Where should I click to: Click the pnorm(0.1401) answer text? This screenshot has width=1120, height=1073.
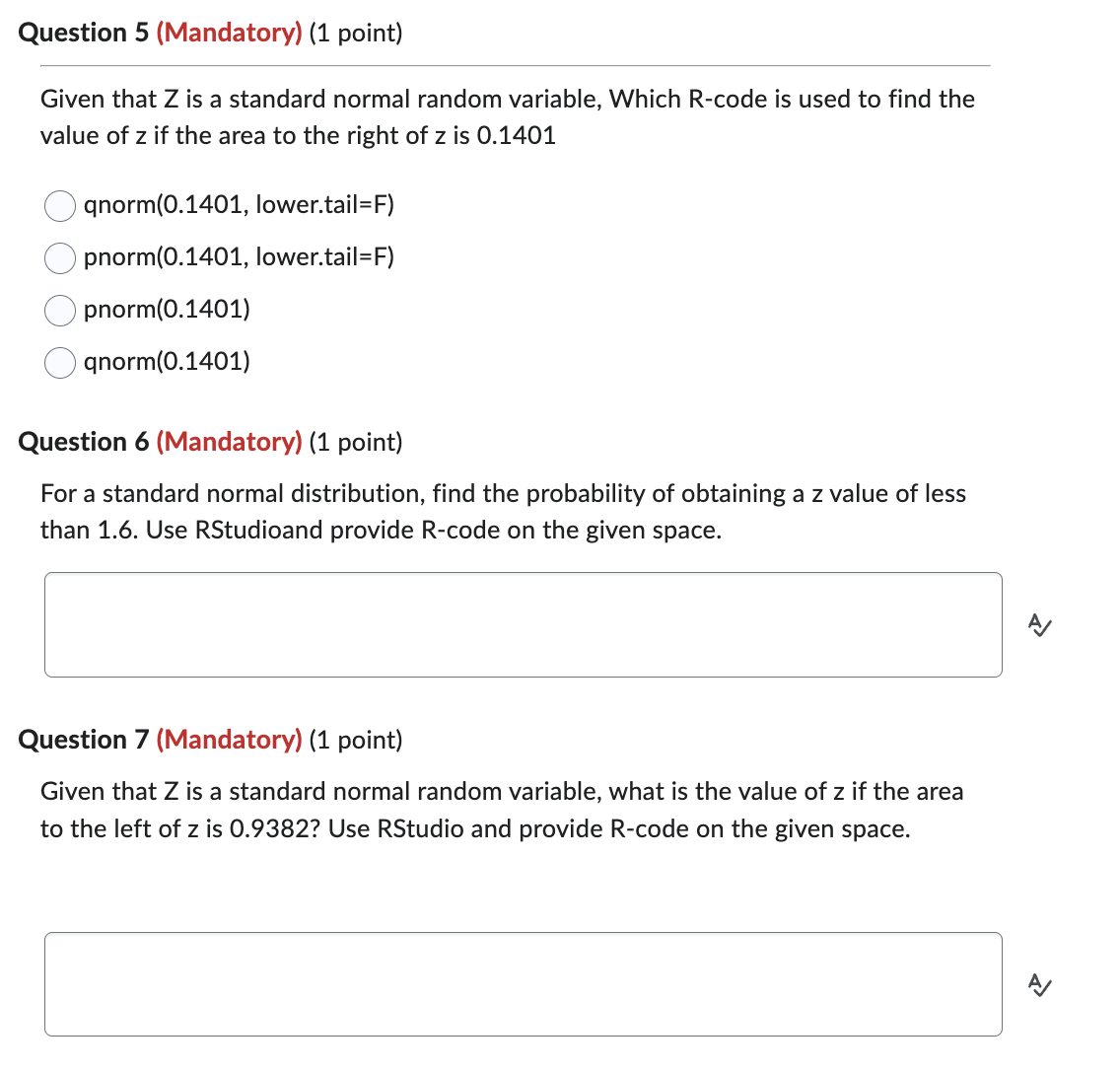point(167,310)
